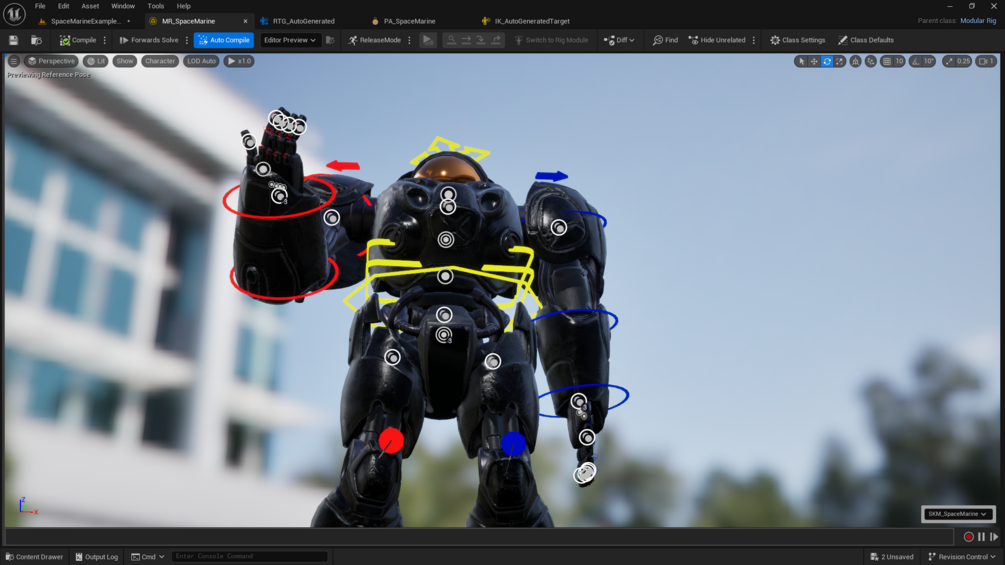Switch to SpaceMarineExample tab

point(85,21)
